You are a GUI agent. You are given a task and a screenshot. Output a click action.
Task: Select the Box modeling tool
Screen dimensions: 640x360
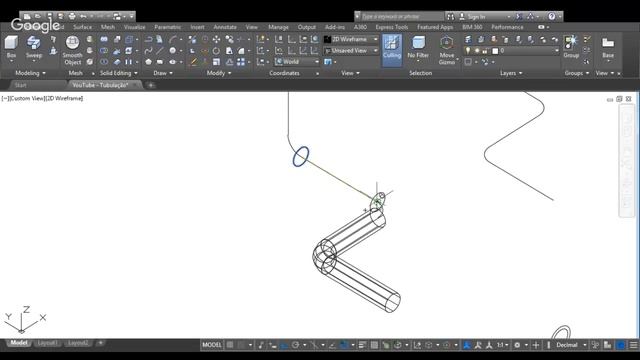[11, 47]
